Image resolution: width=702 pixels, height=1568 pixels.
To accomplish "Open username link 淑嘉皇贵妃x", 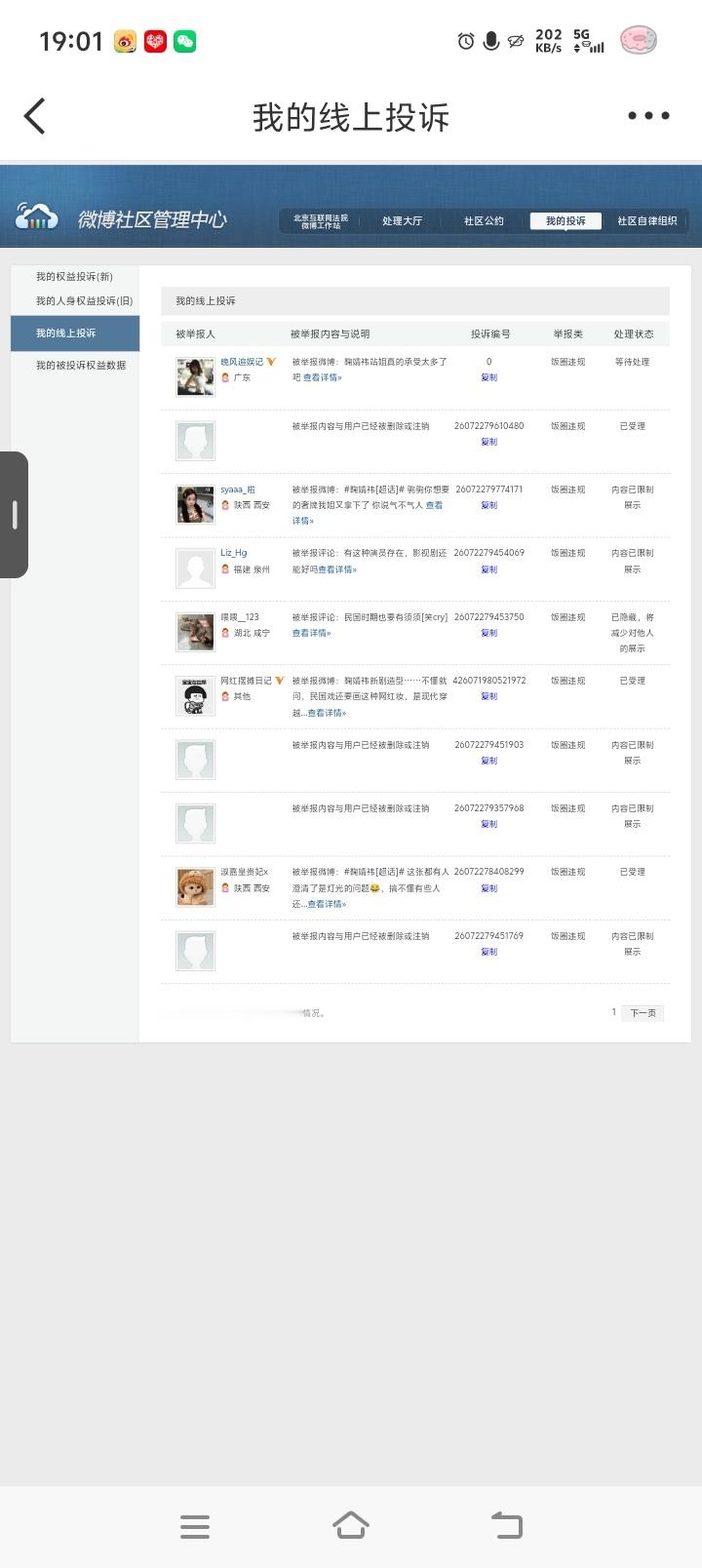I will [x=244, y=872].
